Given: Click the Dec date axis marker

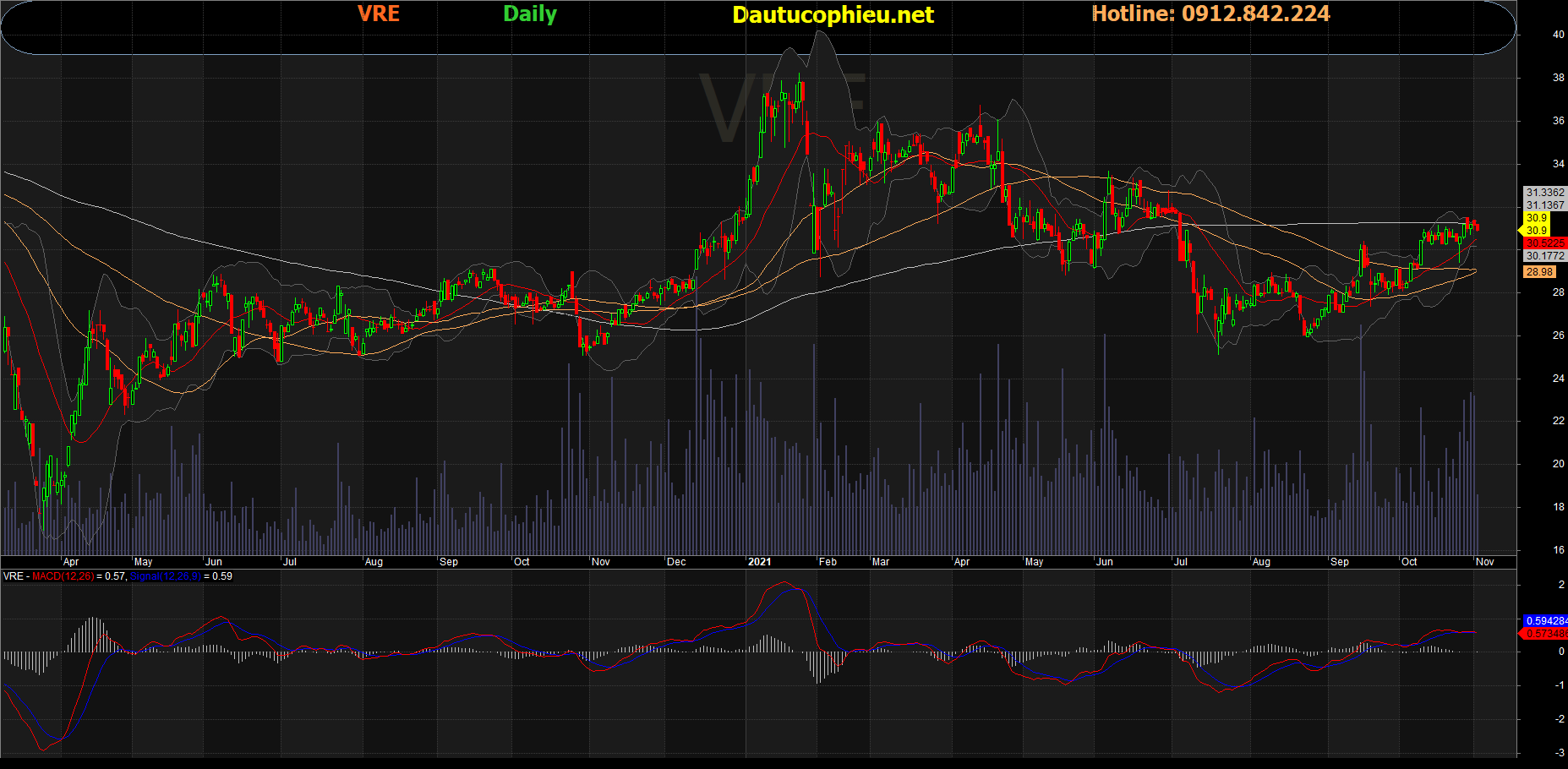Looking at the screenshot, I should coord(676,562).
